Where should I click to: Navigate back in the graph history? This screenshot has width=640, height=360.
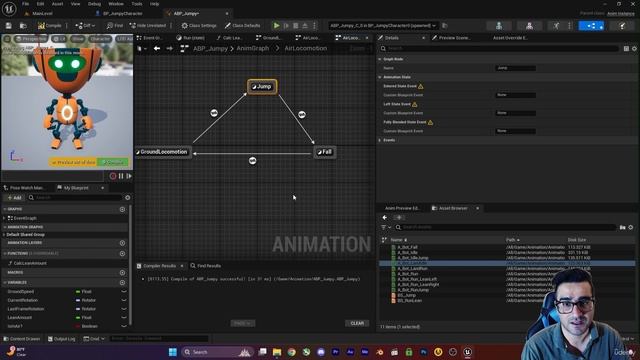coord(157,49)
